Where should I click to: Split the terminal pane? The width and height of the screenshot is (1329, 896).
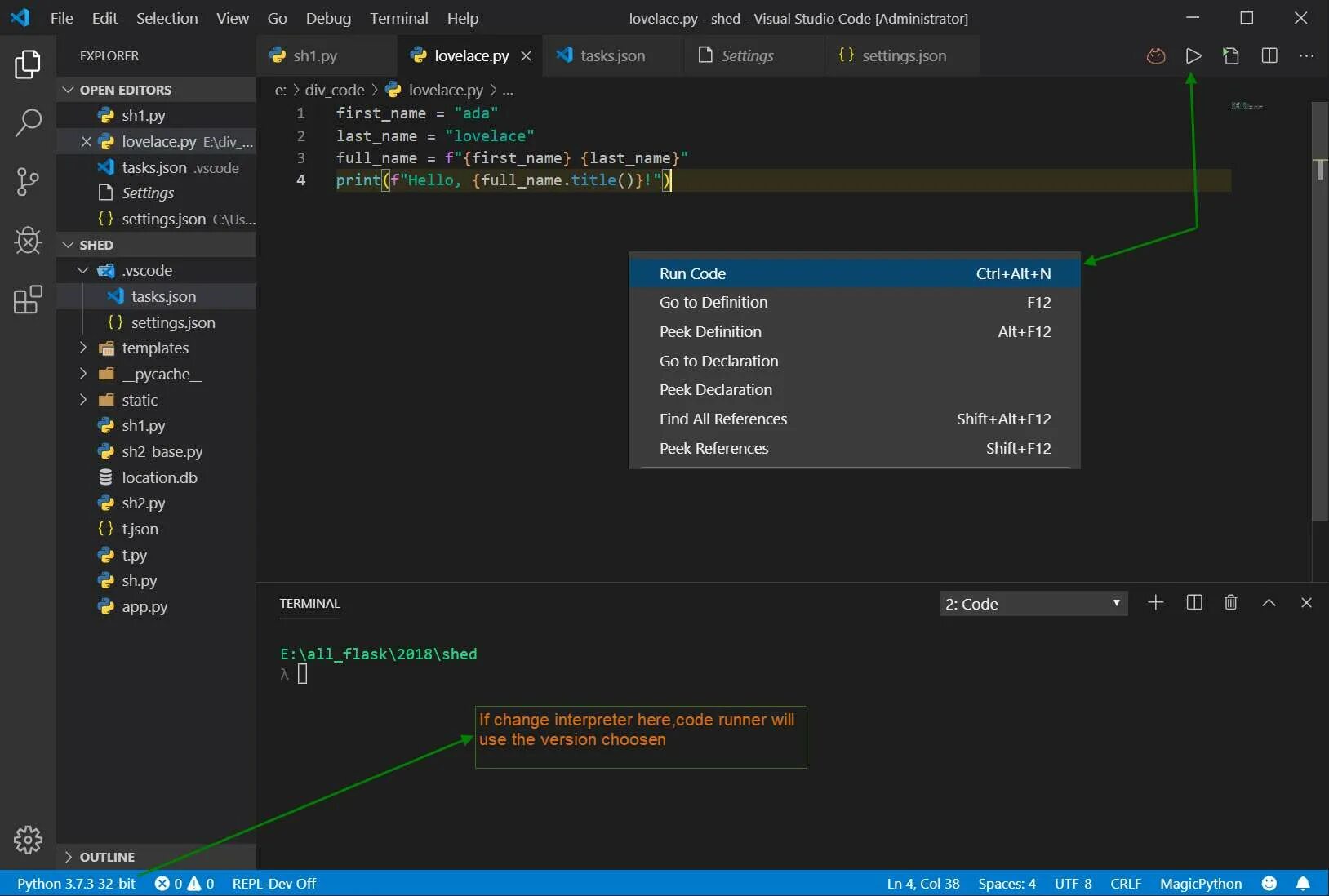1194,603
